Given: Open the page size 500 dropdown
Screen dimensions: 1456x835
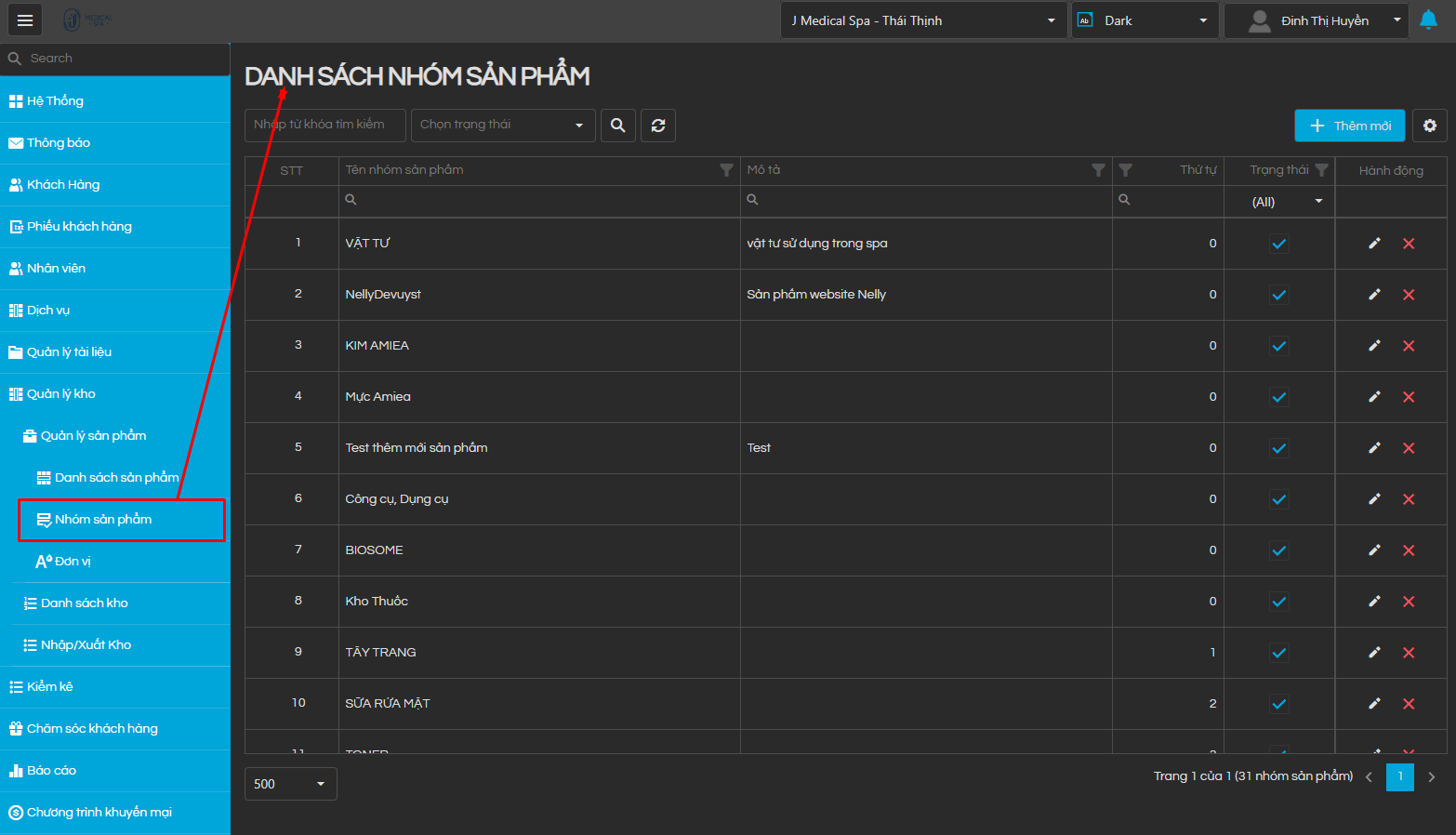Looking at the screenshot, I should click(290, 784).
